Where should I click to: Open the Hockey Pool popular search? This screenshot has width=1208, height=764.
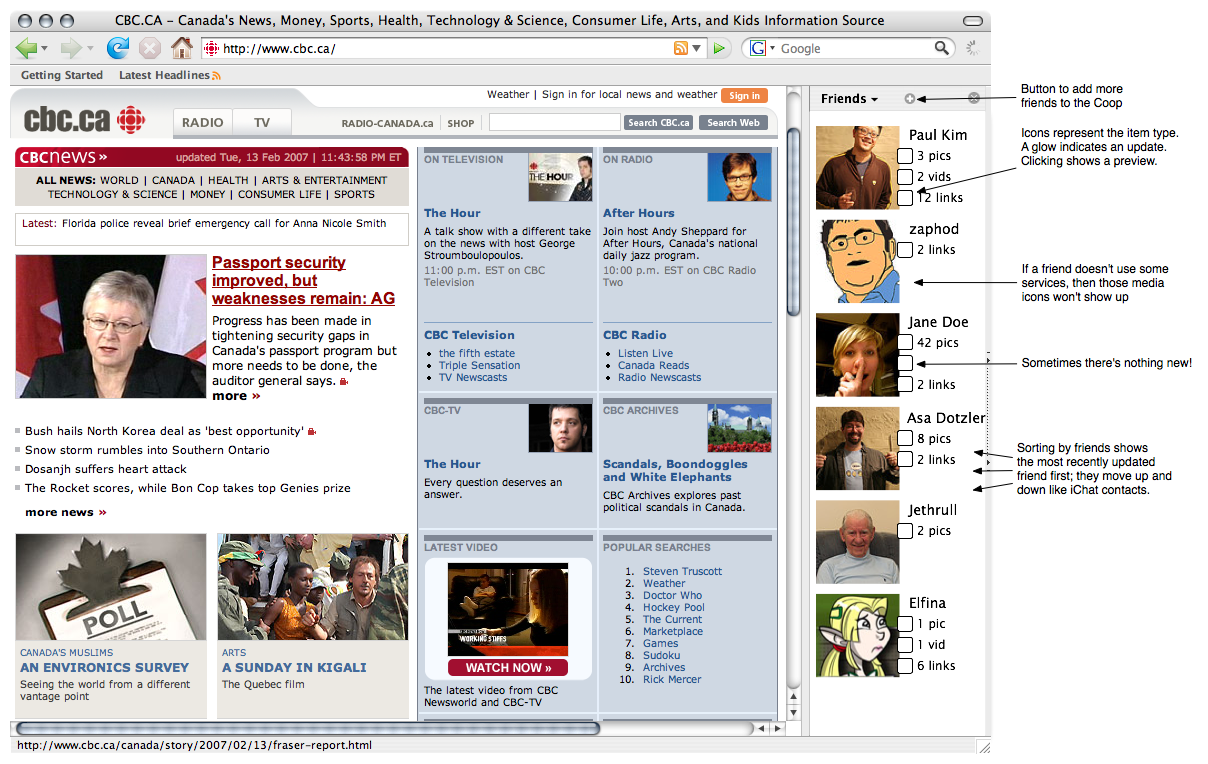click(x=673, y=608)
